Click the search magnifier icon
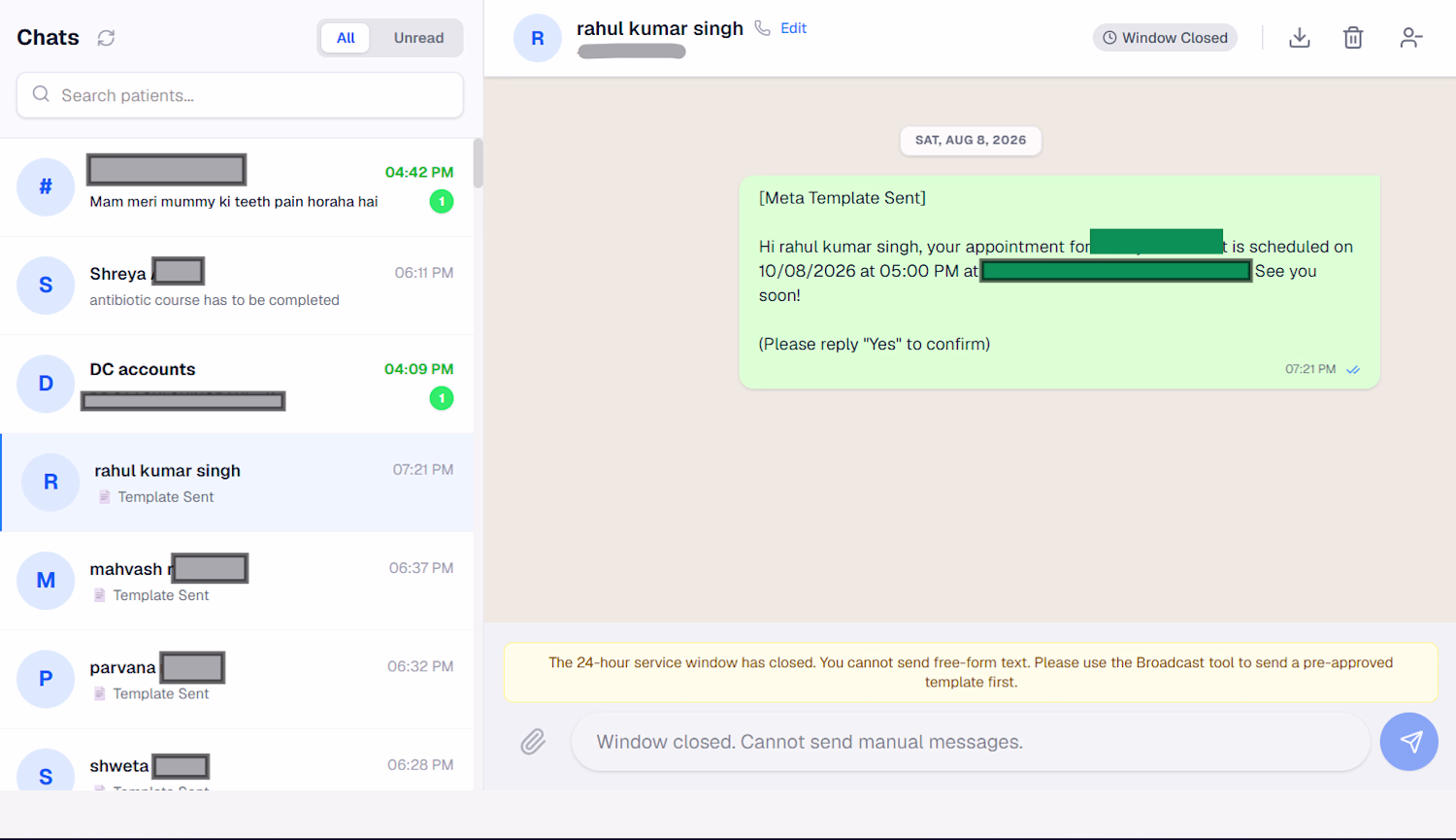Screen dimensions: 1456x840 point(41,94)
